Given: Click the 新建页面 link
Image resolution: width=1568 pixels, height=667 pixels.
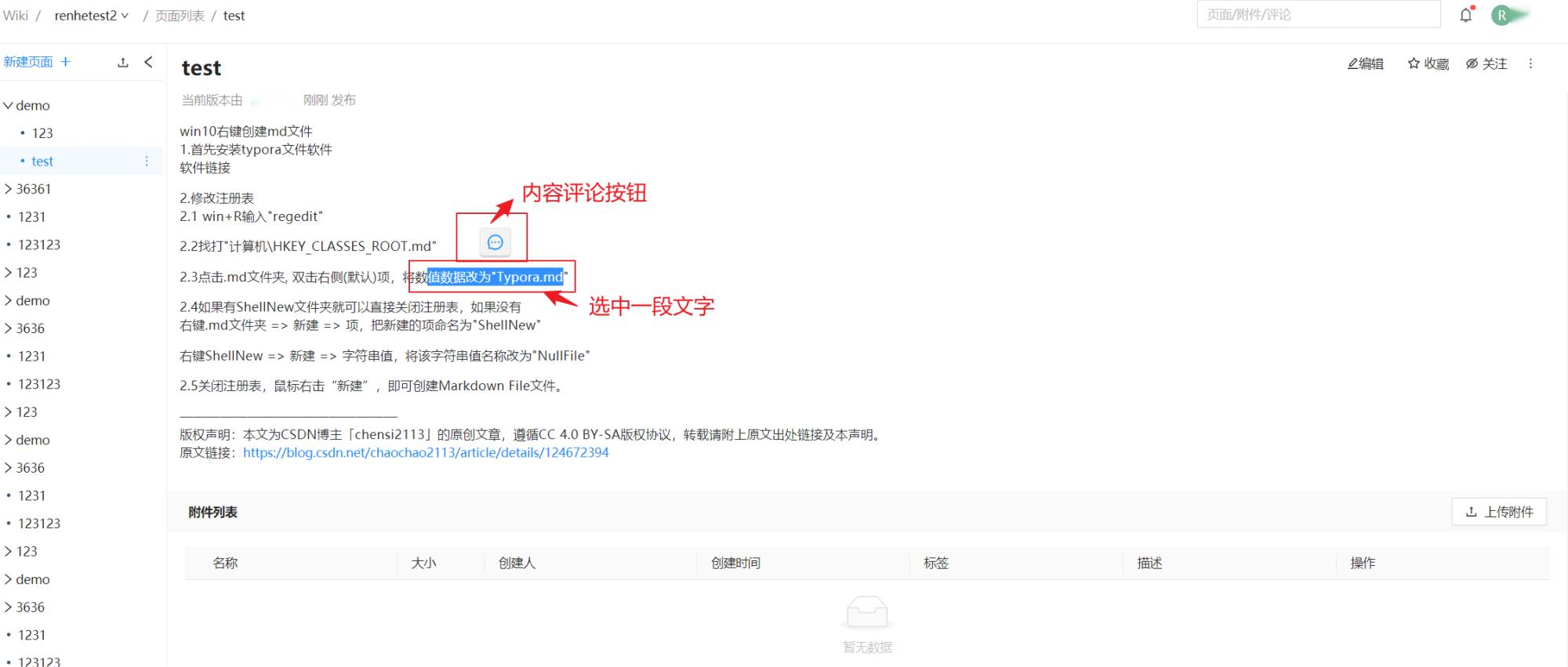Looking at the screenshot, I should pos(28,62).
